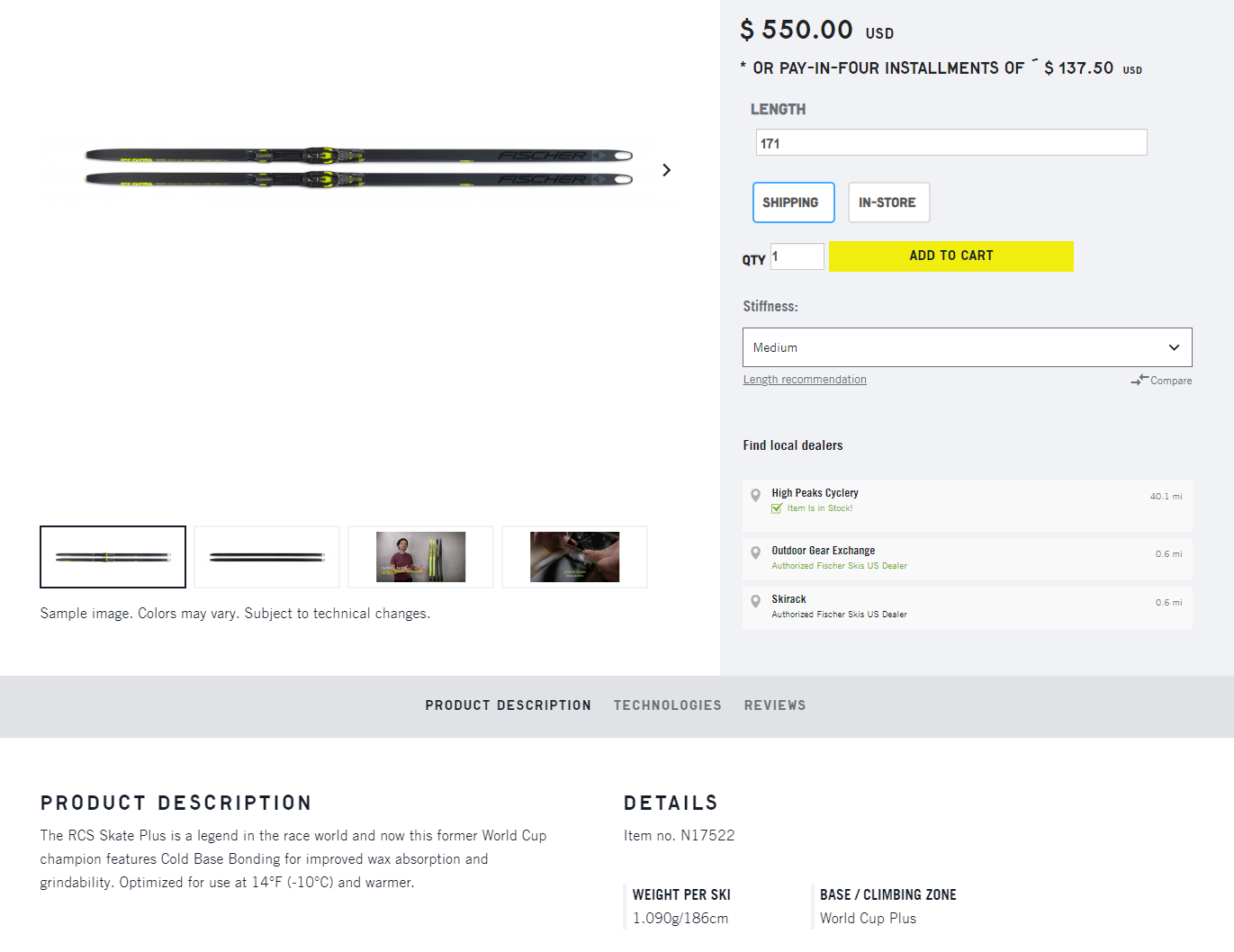Open the Length selector showing 171

click(x=951, y=142)
